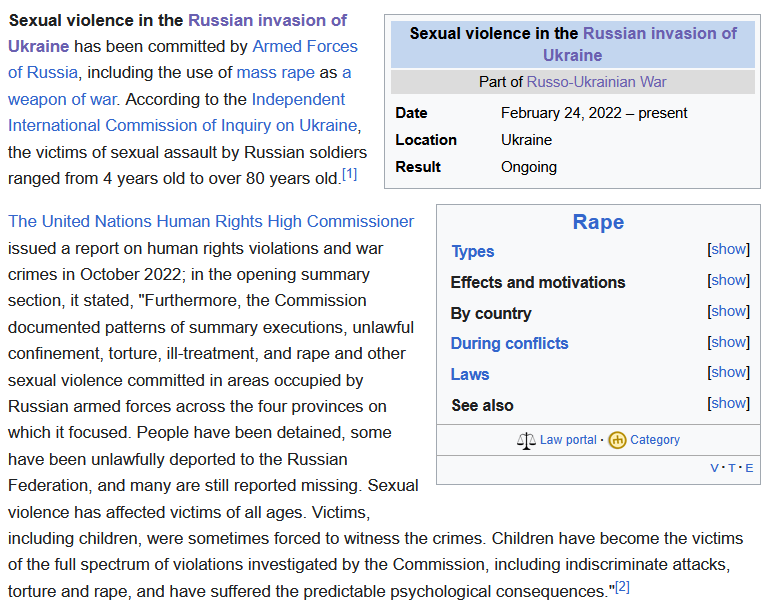Expand the Types section
The height and width of the screenshot is (612, 768).
729,249
